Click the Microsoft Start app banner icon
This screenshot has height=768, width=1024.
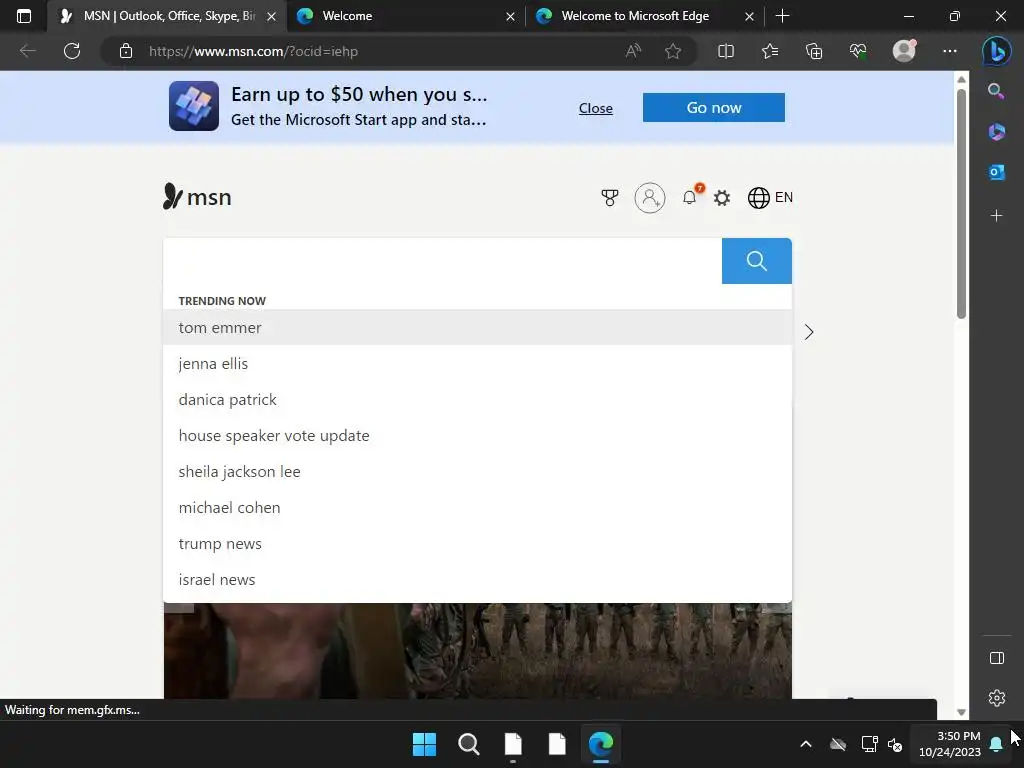194,106
